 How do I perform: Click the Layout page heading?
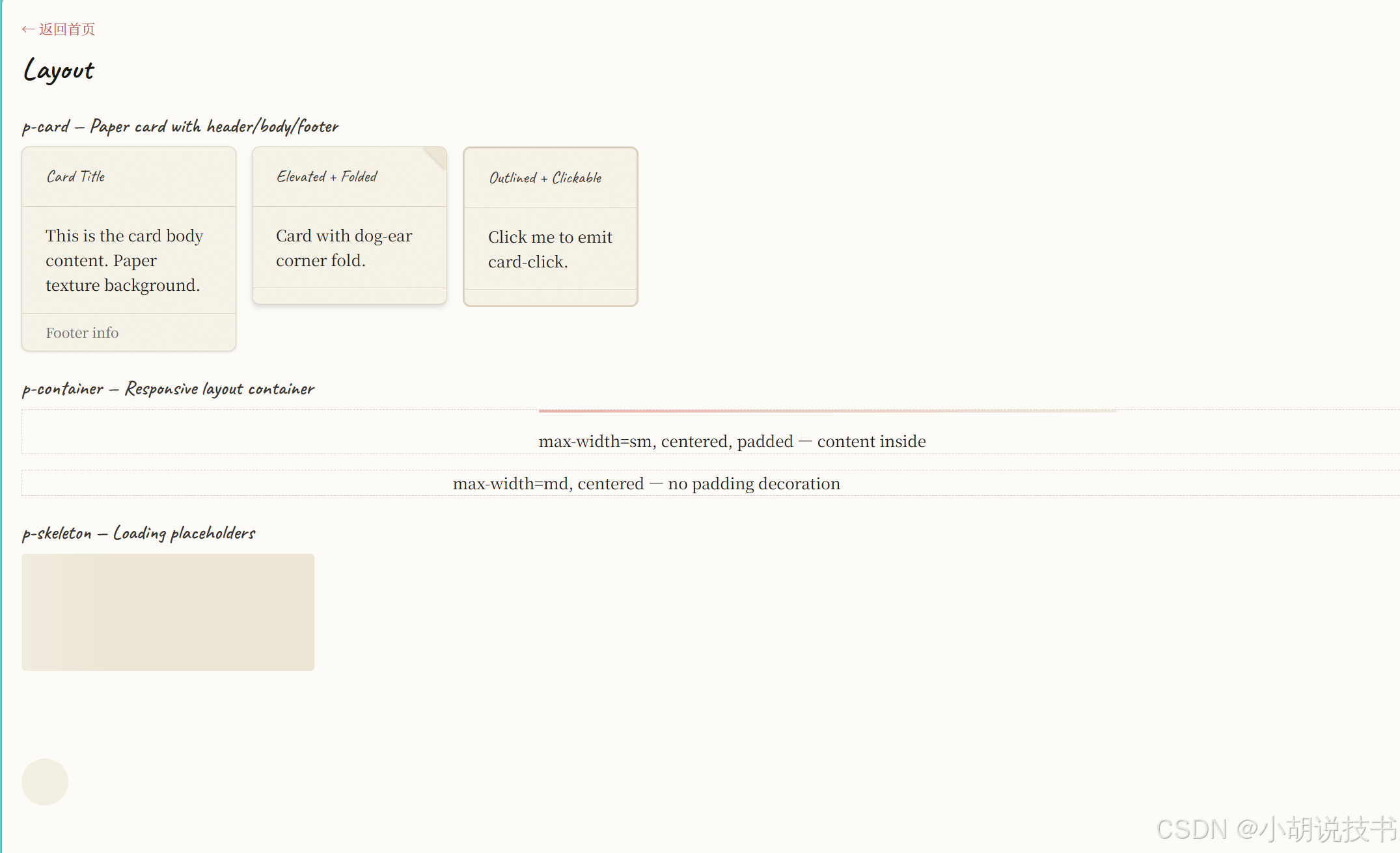click(59, 70)
